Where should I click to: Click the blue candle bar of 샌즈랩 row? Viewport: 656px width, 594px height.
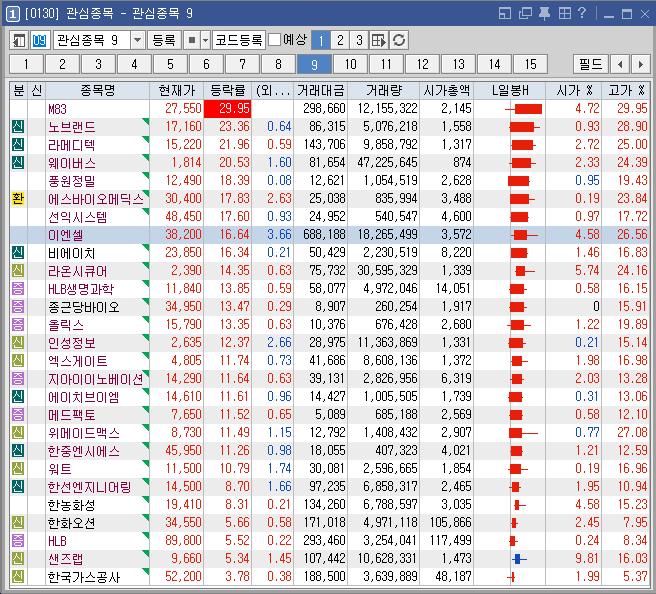point(519,558)
